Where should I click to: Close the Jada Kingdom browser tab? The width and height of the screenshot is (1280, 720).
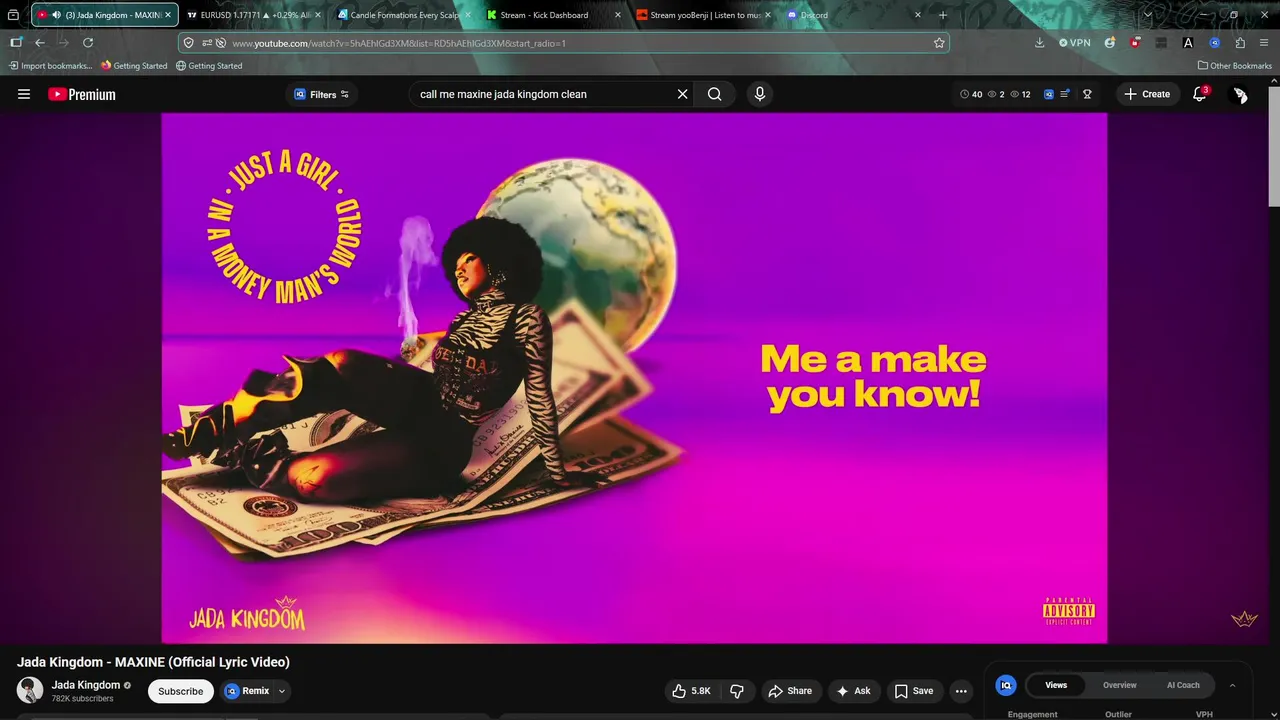coord(168,15)
